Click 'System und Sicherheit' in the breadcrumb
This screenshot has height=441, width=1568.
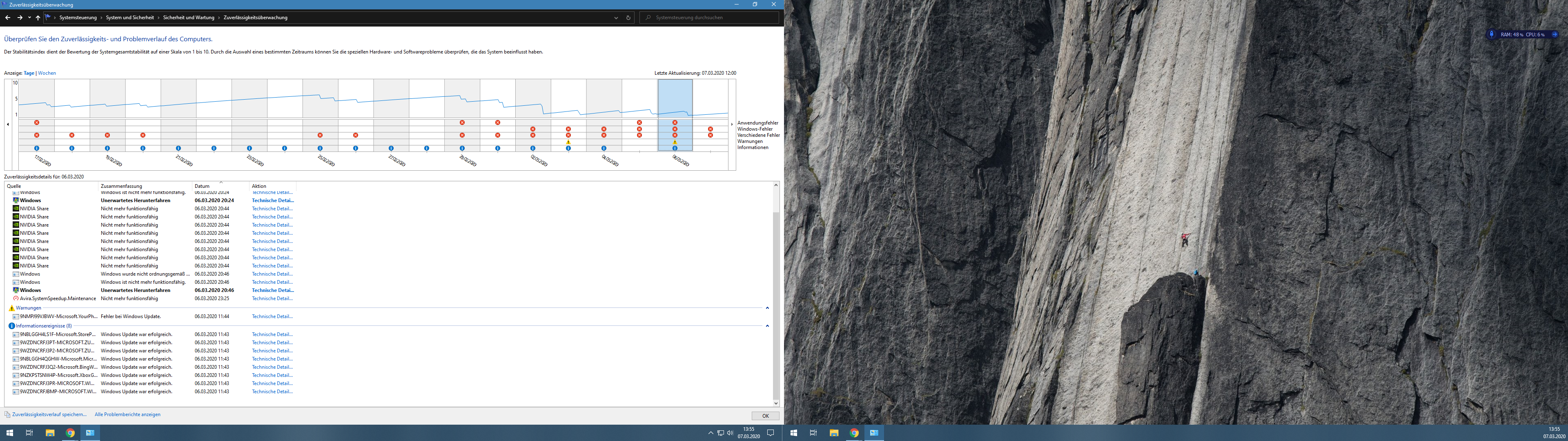[x=130, y=18]
